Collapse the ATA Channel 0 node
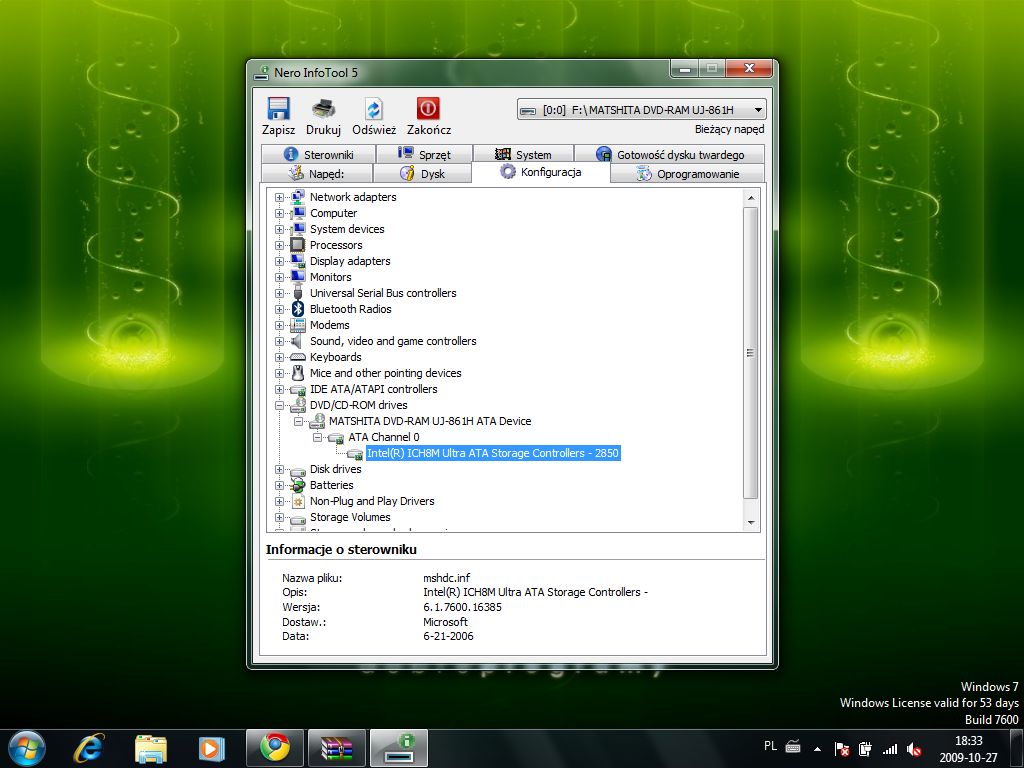1024x768 pixels. tap(317, 437)
